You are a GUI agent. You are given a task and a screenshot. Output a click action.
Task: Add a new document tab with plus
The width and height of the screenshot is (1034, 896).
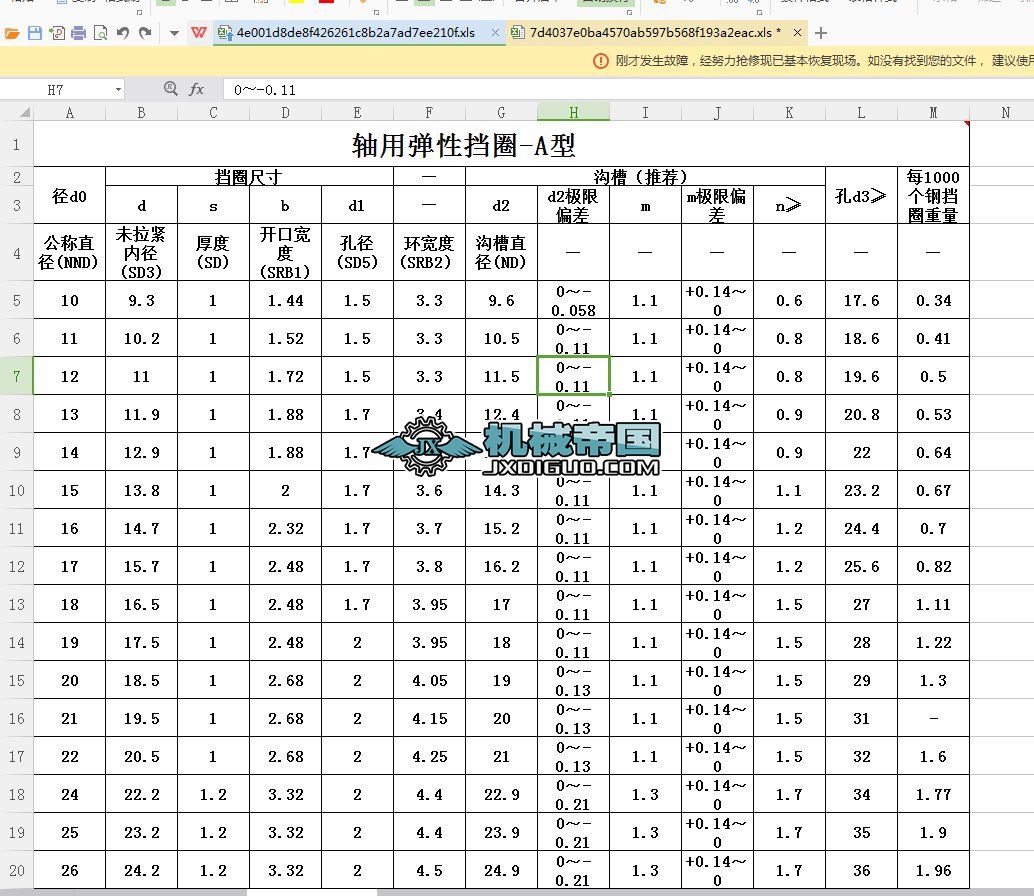pyautogui.click(x=821, y=33)
